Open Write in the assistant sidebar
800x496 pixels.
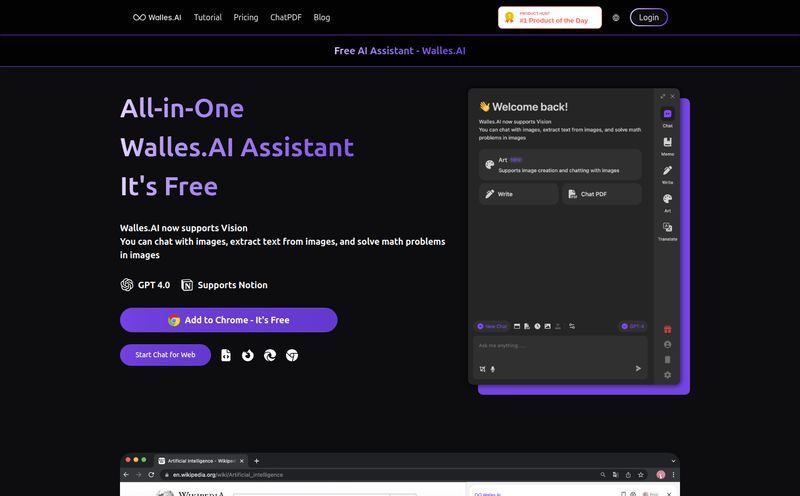click(x=667, y=174)
